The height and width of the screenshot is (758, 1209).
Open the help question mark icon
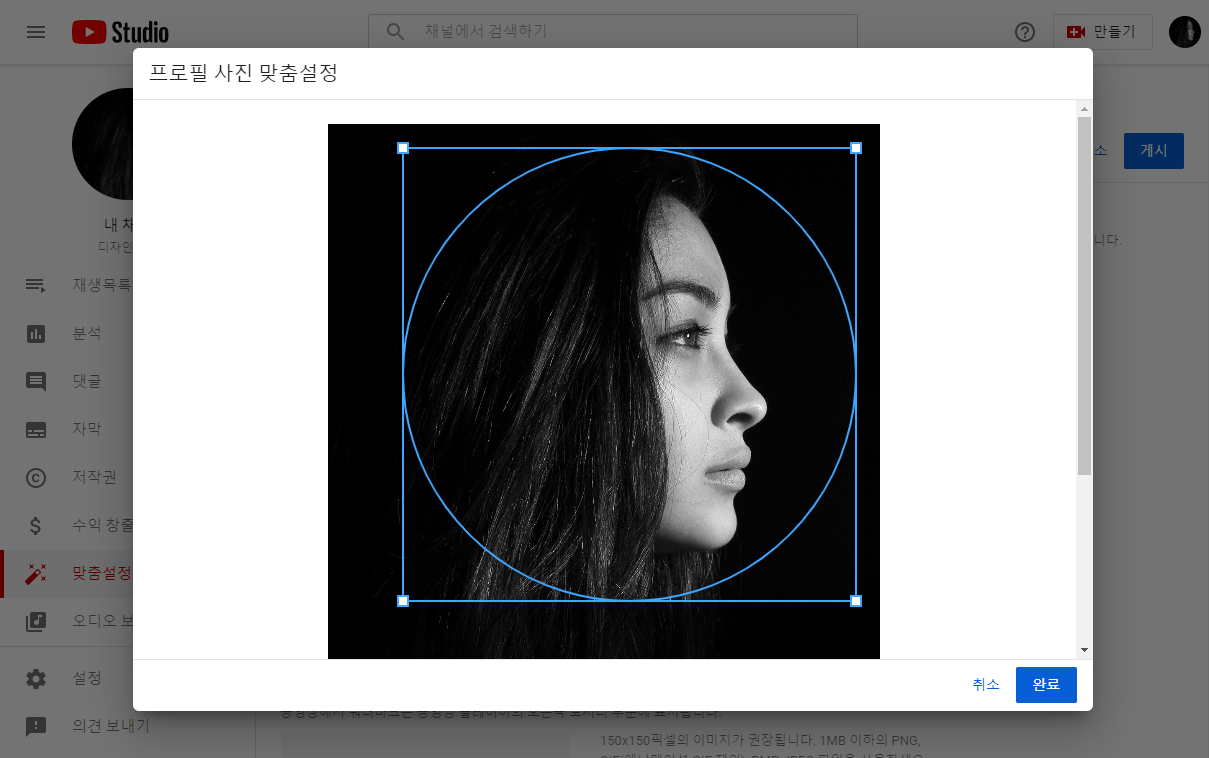click(x=1024, y=32)
